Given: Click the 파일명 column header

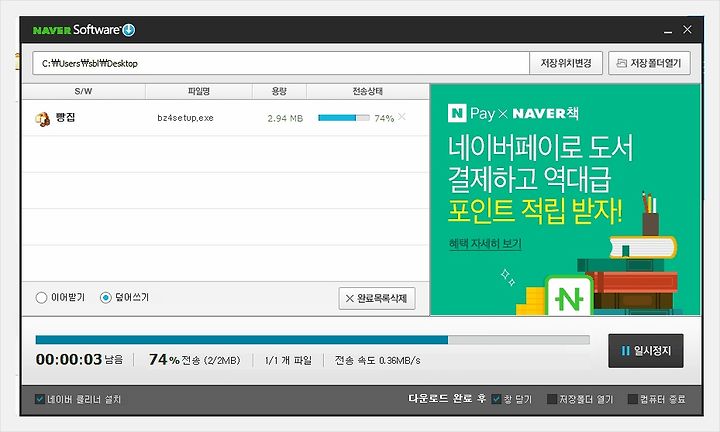Looking at the screenshot, I should tap(199, 91).
